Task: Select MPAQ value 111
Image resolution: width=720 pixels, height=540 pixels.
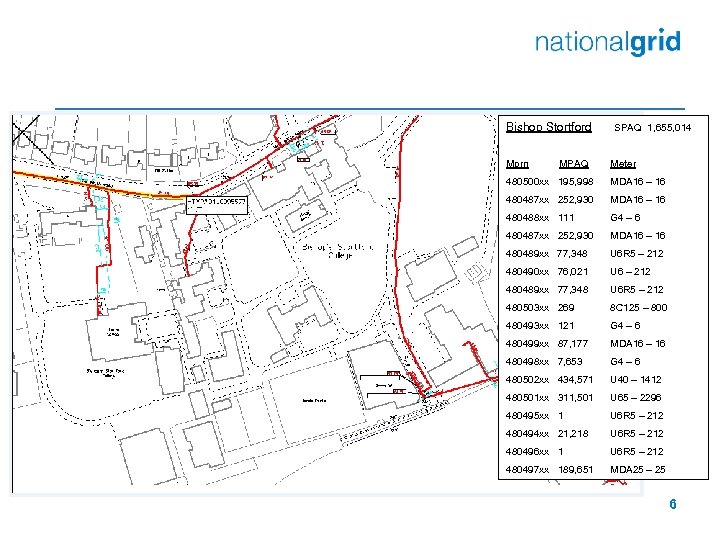Action: tap(566, 218)
